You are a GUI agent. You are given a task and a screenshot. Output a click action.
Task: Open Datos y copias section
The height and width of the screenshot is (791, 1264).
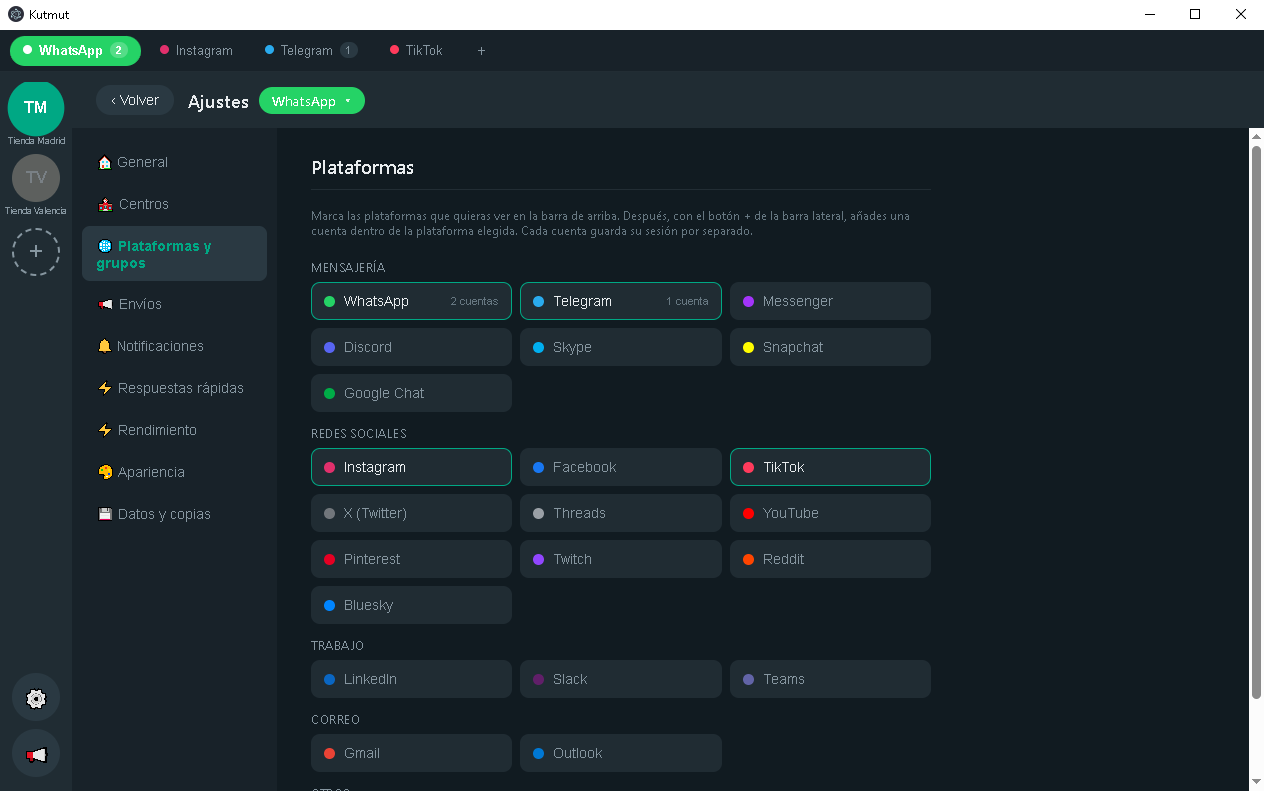(174, 514)
